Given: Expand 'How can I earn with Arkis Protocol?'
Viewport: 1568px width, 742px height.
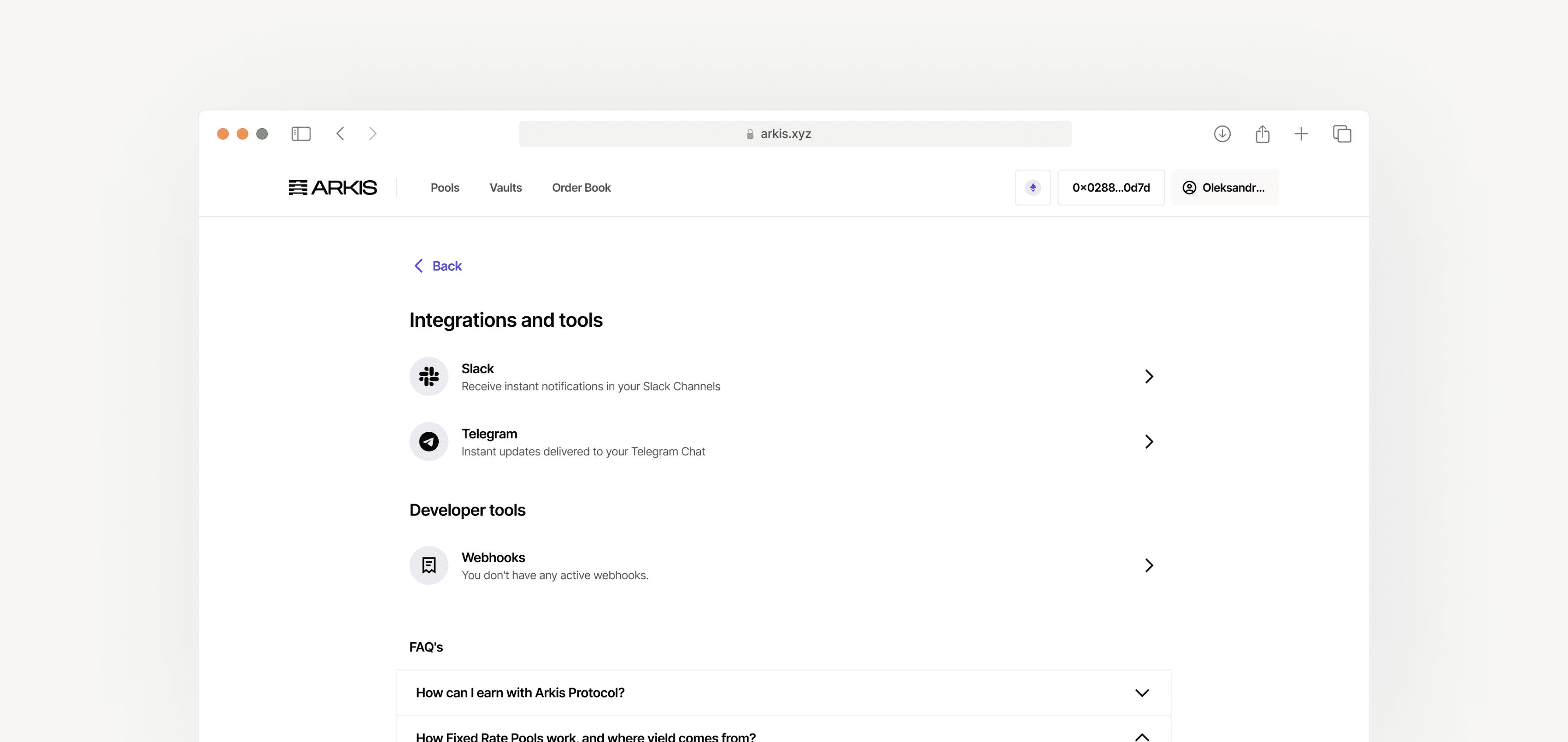Looking at the screenshot, I should (784, 693).
